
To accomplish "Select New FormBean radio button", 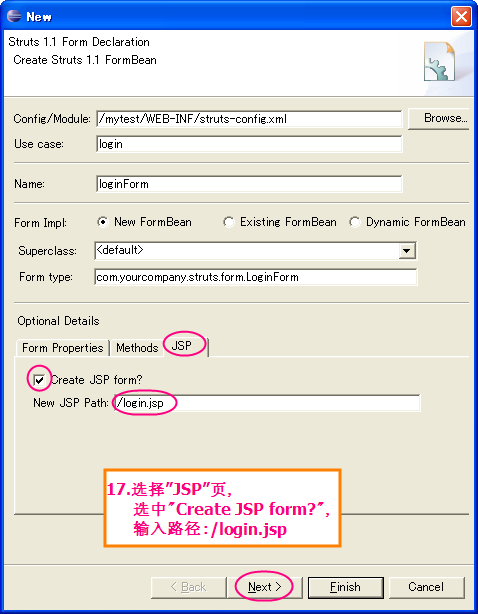I will 103,222.
